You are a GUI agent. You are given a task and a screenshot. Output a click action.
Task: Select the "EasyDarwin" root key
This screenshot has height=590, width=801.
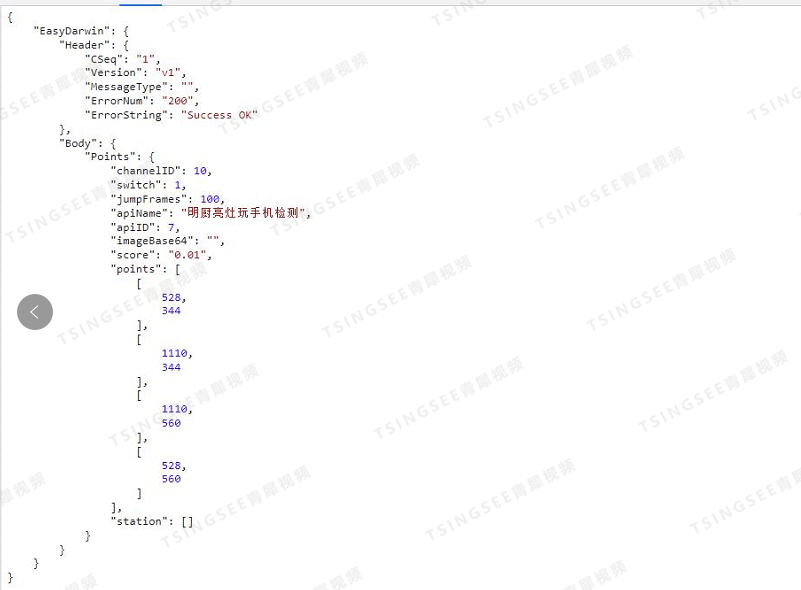[72, 31]
